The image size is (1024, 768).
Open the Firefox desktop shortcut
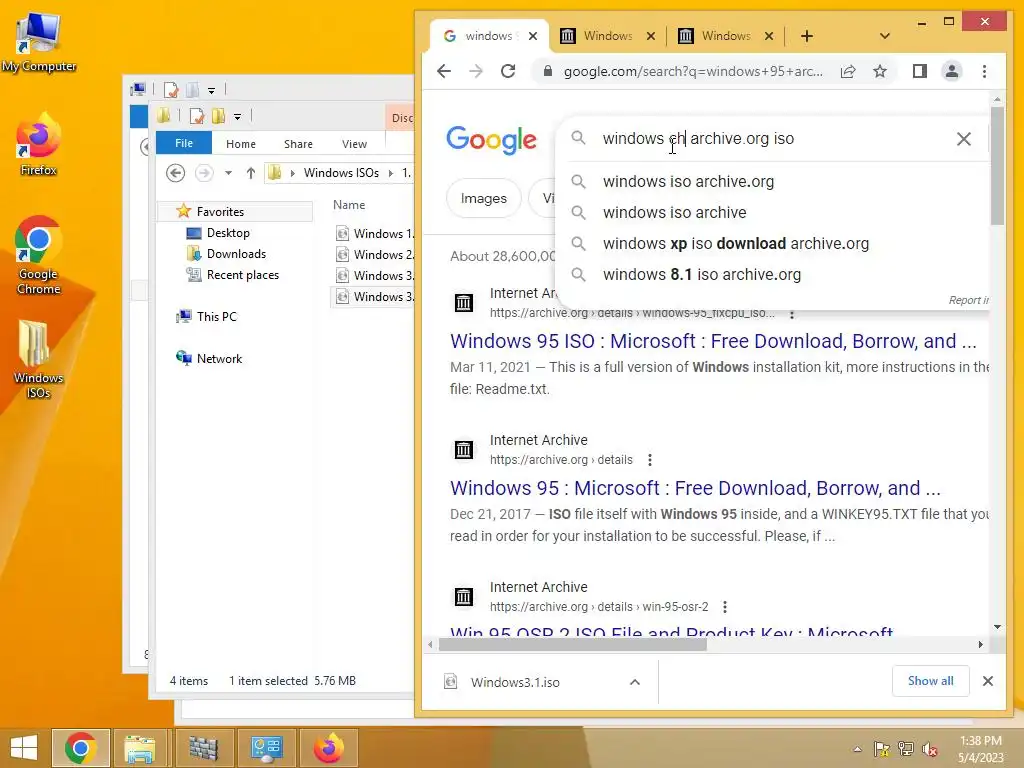coord(39,145)
